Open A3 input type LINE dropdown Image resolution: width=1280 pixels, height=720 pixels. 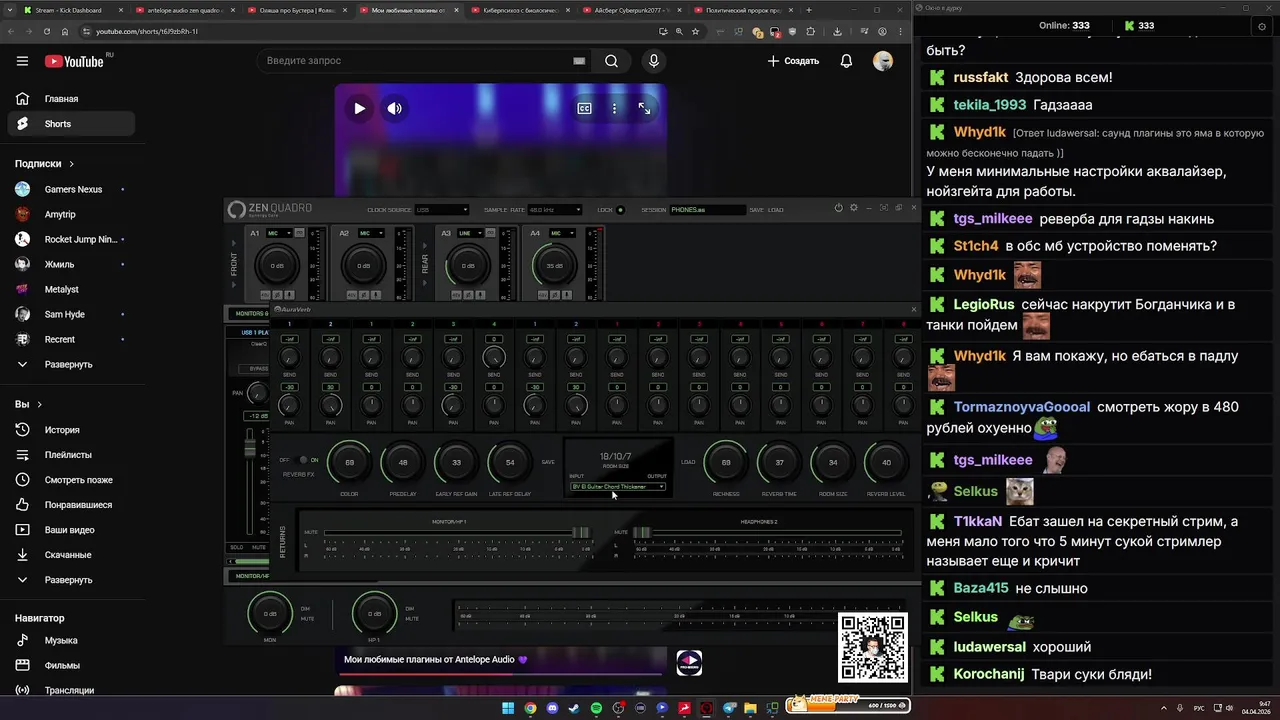[x=470, y=233]
